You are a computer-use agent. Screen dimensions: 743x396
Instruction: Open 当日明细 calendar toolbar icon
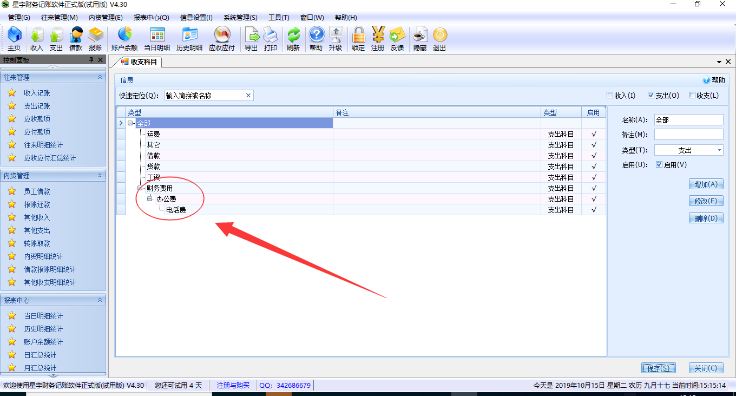157,38
